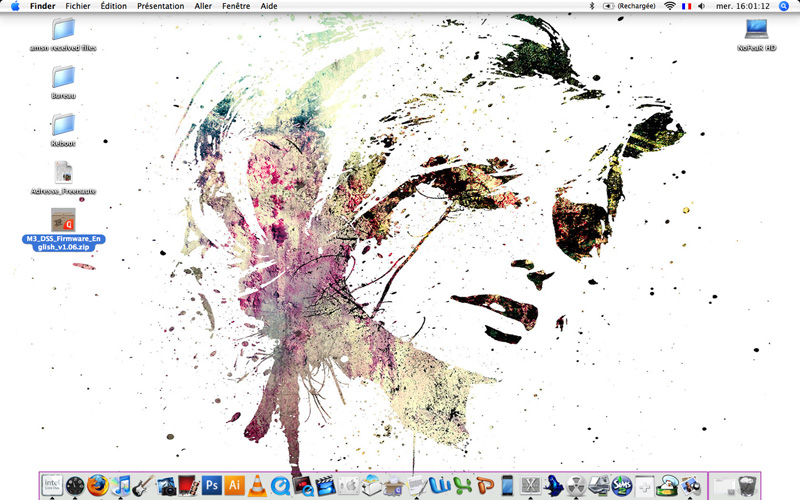
Task: Open the Apple menu
Action: tap(15, 6)
